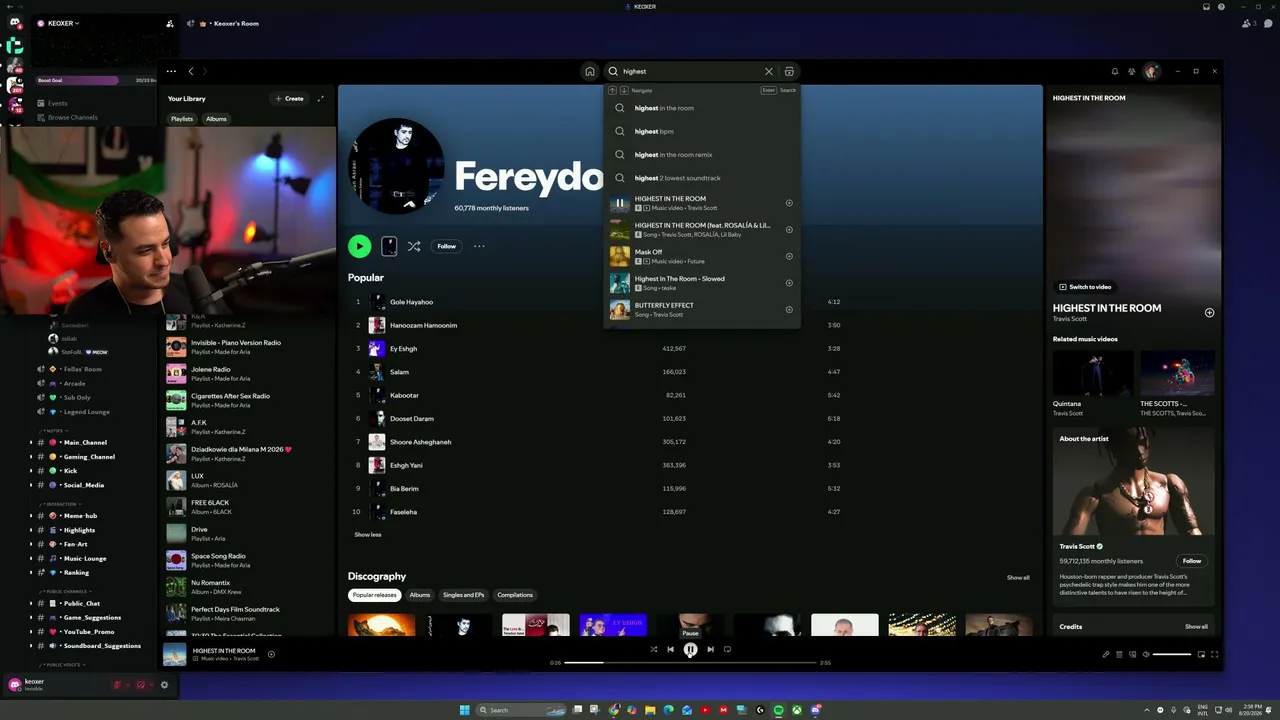Toggle Discord microphone mute

pos(117,685)
